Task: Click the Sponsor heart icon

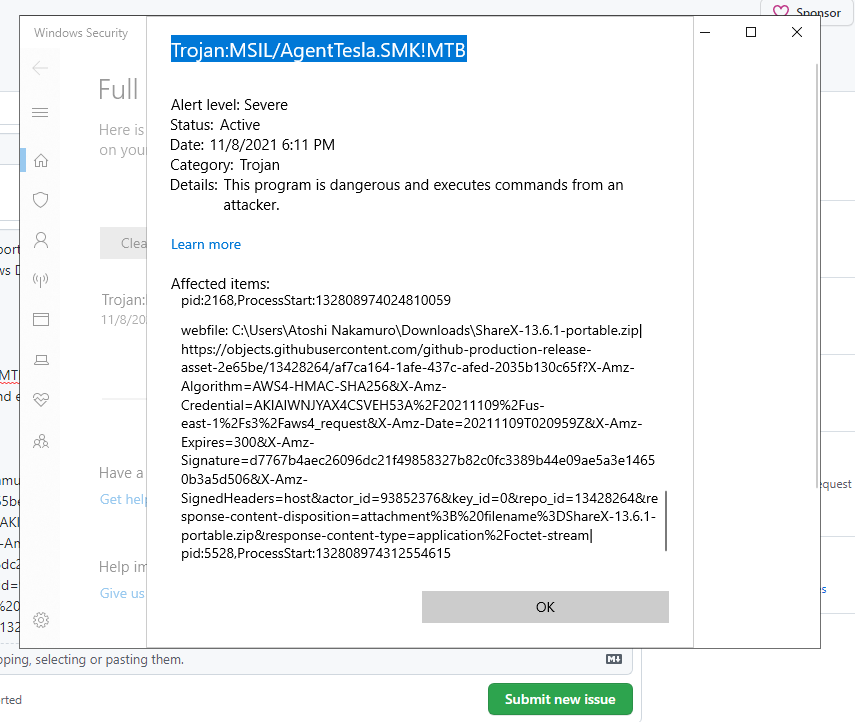Action: (x=781, y=11)
